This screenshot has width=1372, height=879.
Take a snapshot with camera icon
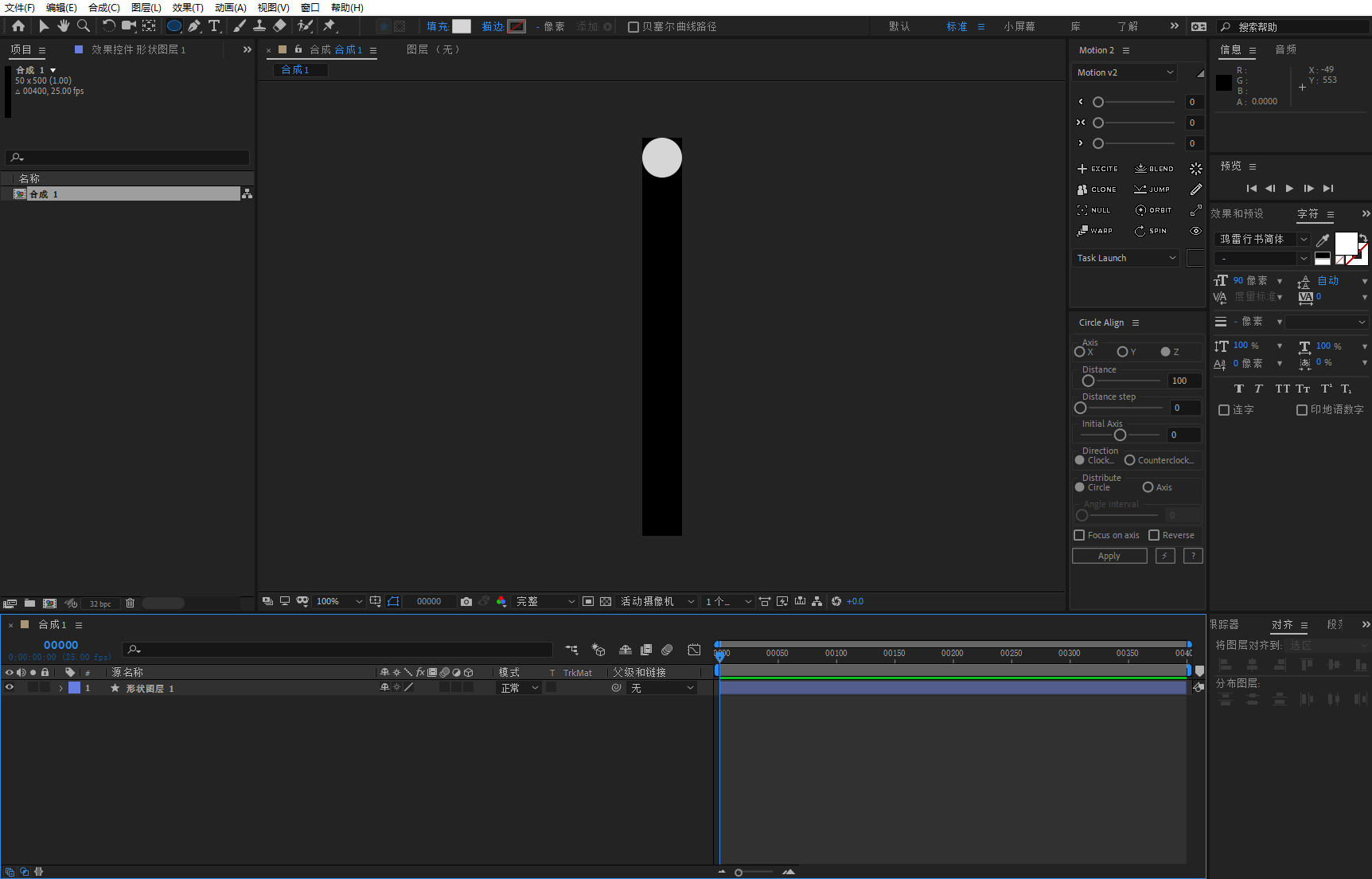point(466,601)
